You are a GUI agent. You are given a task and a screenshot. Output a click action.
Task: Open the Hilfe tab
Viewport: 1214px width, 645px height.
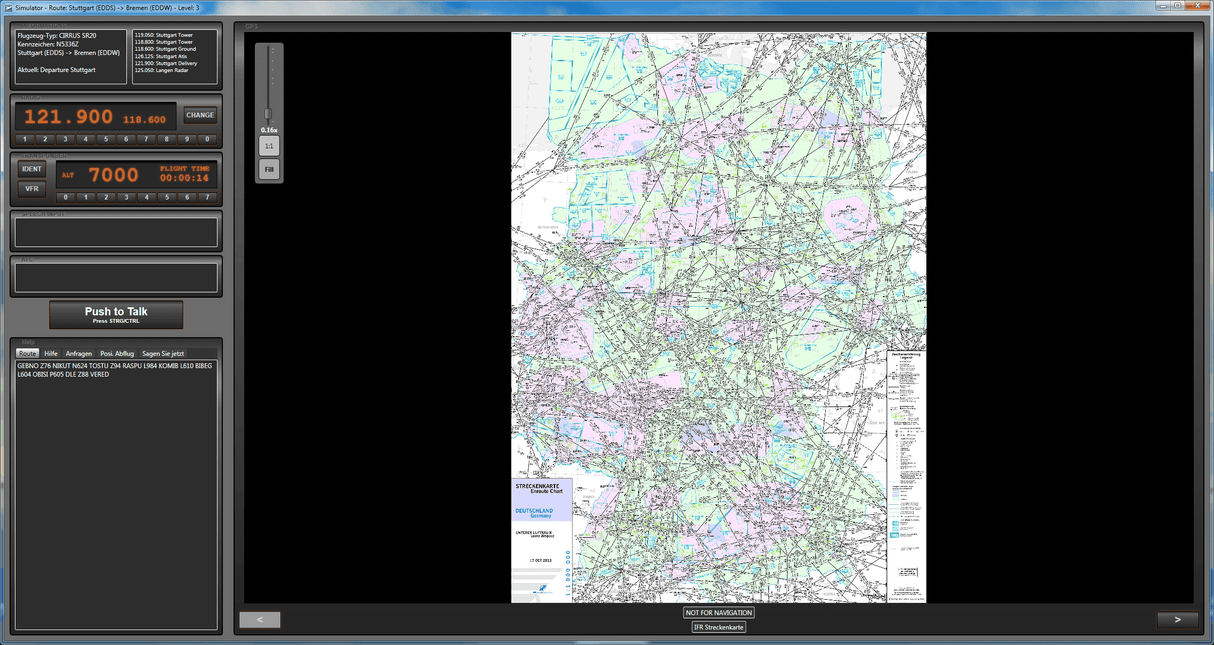click(x=51, y=354)
